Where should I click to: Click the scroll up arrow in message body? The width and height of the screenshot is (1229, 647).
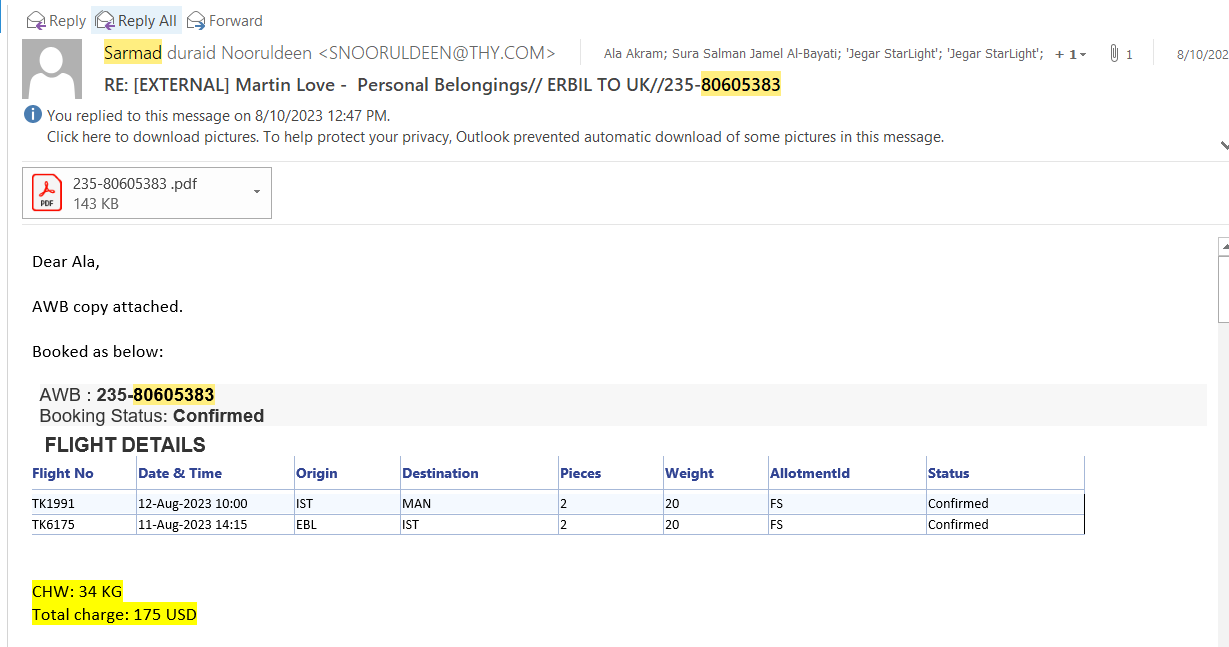click(x=1223, y=245)
